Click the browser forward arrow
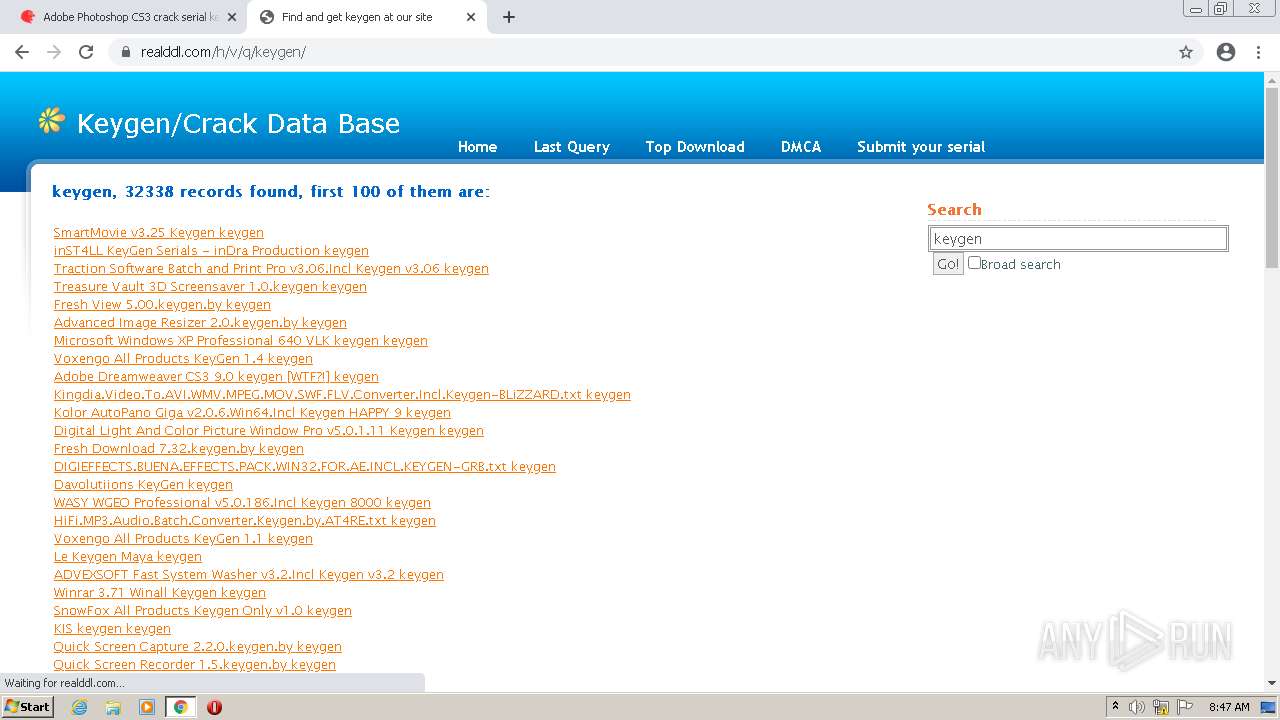1280x720 pixels. point(54,52)
